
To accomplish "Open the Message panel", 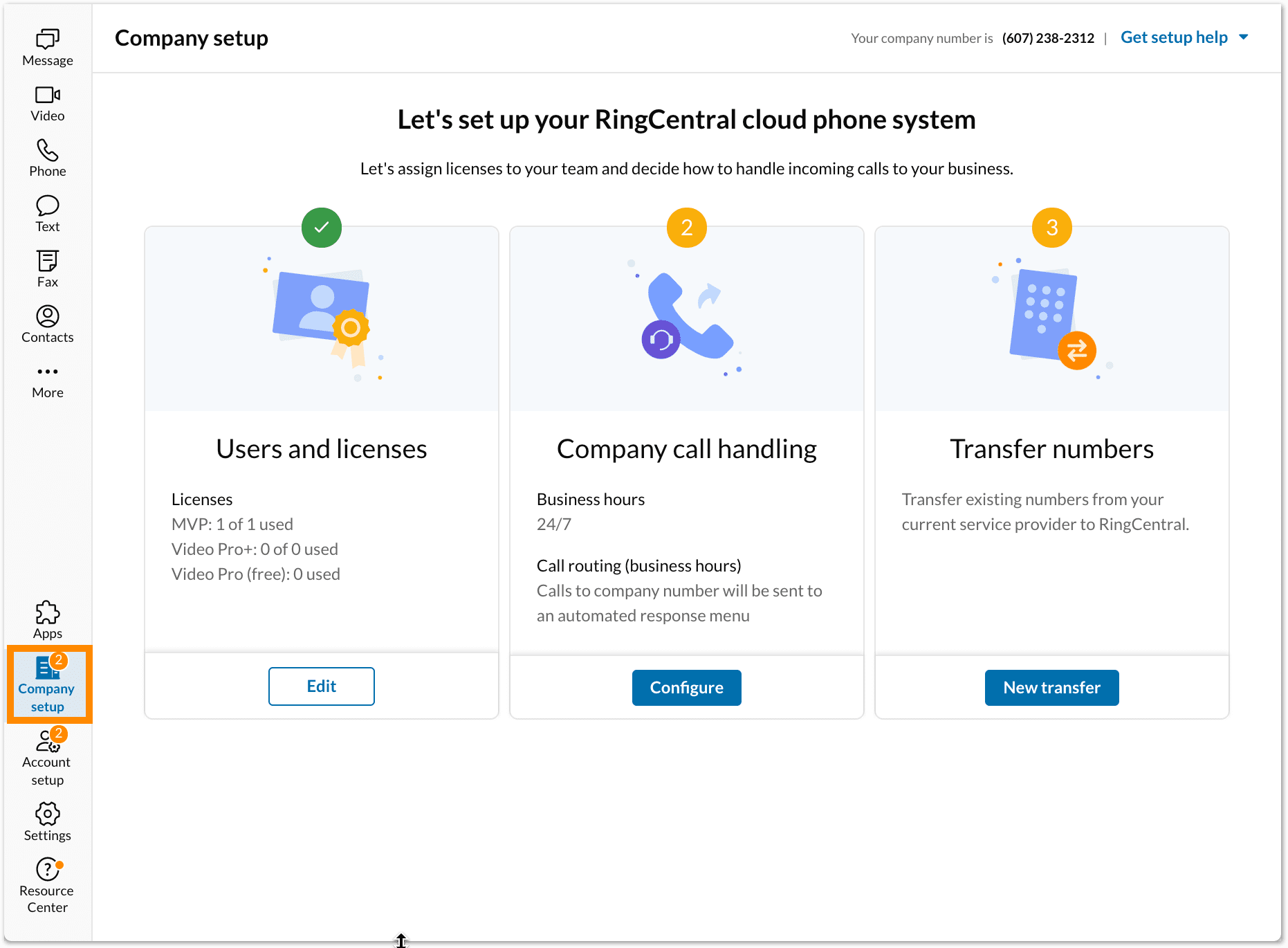I will (x=47, y=45).
